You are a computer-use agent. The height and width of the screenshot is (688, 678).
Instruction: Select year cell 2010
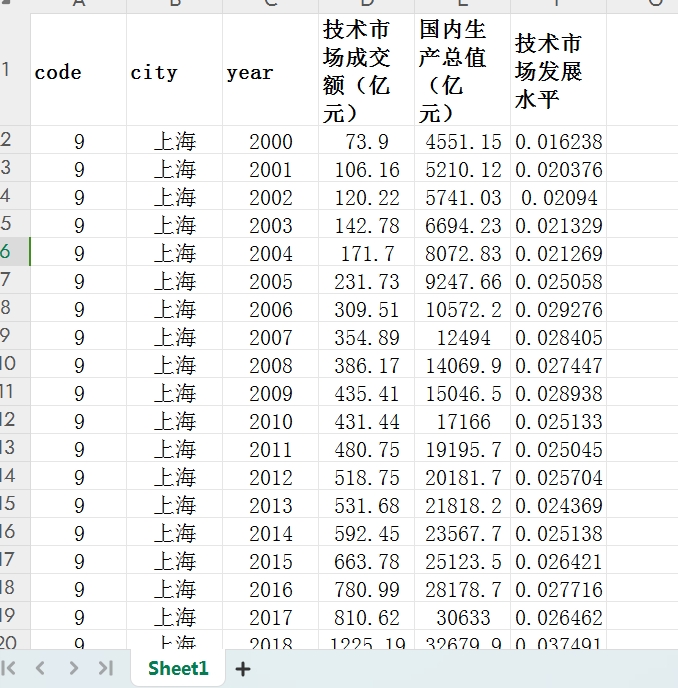[x=270, y=421]
